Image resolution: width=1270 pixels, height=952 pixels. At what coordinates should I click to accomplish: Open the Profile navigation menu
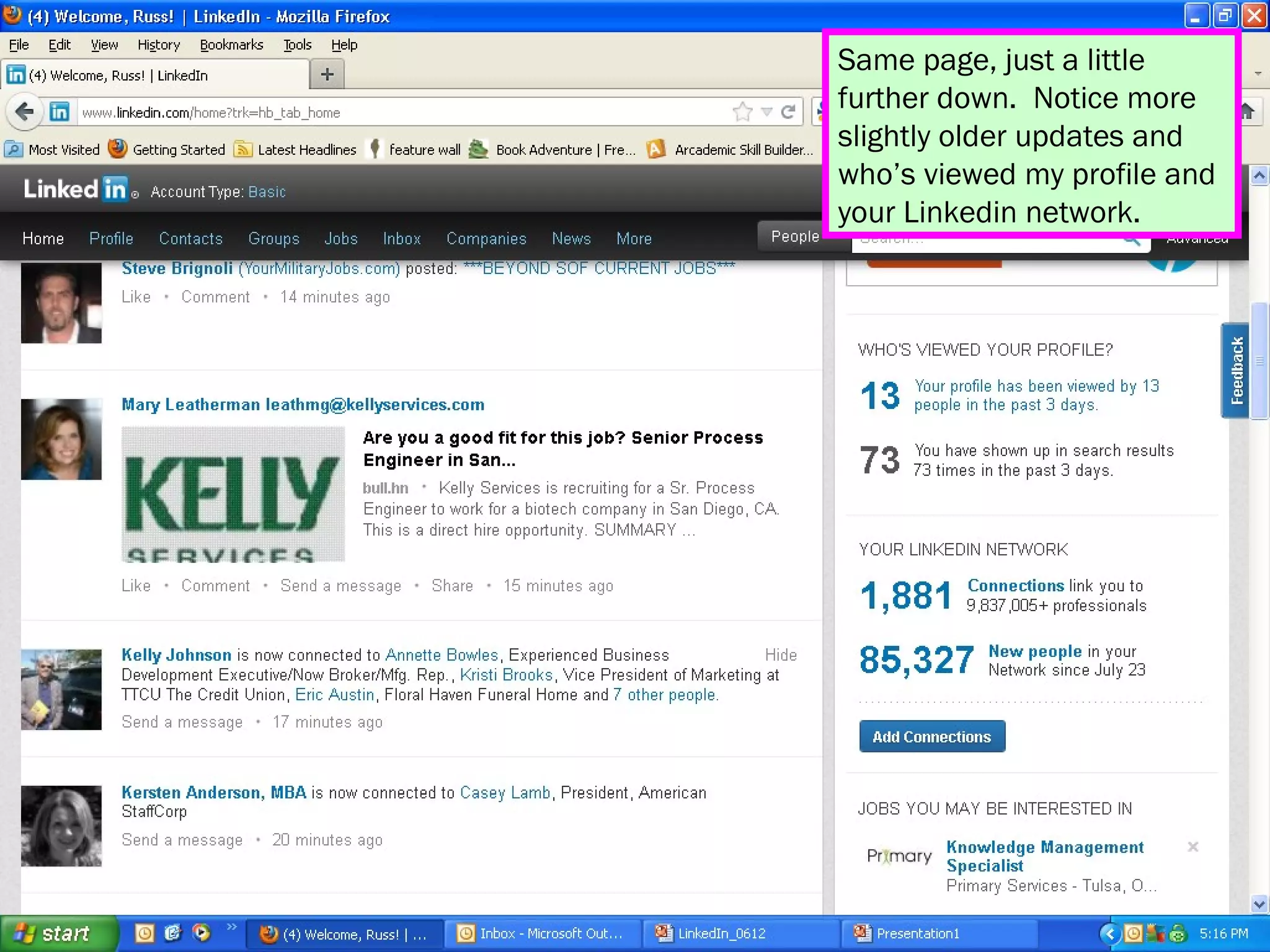point(111,239)
